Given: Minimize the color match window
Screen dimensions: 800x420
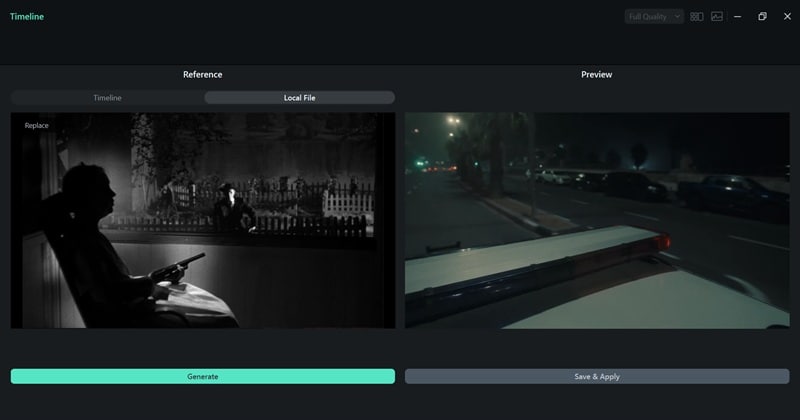Looking at the screenshot, I should [x=737, y=16].
